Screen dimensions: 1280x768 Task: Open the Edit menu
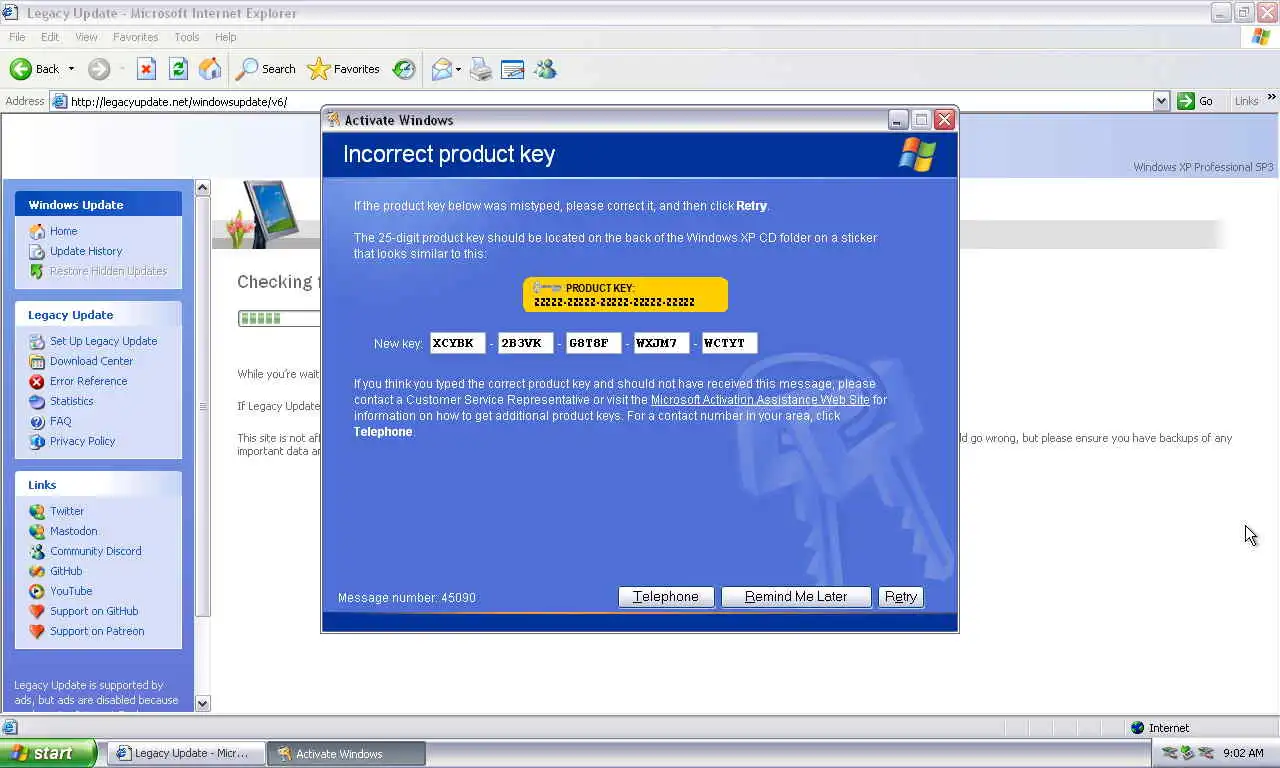[x=50, y=37]
